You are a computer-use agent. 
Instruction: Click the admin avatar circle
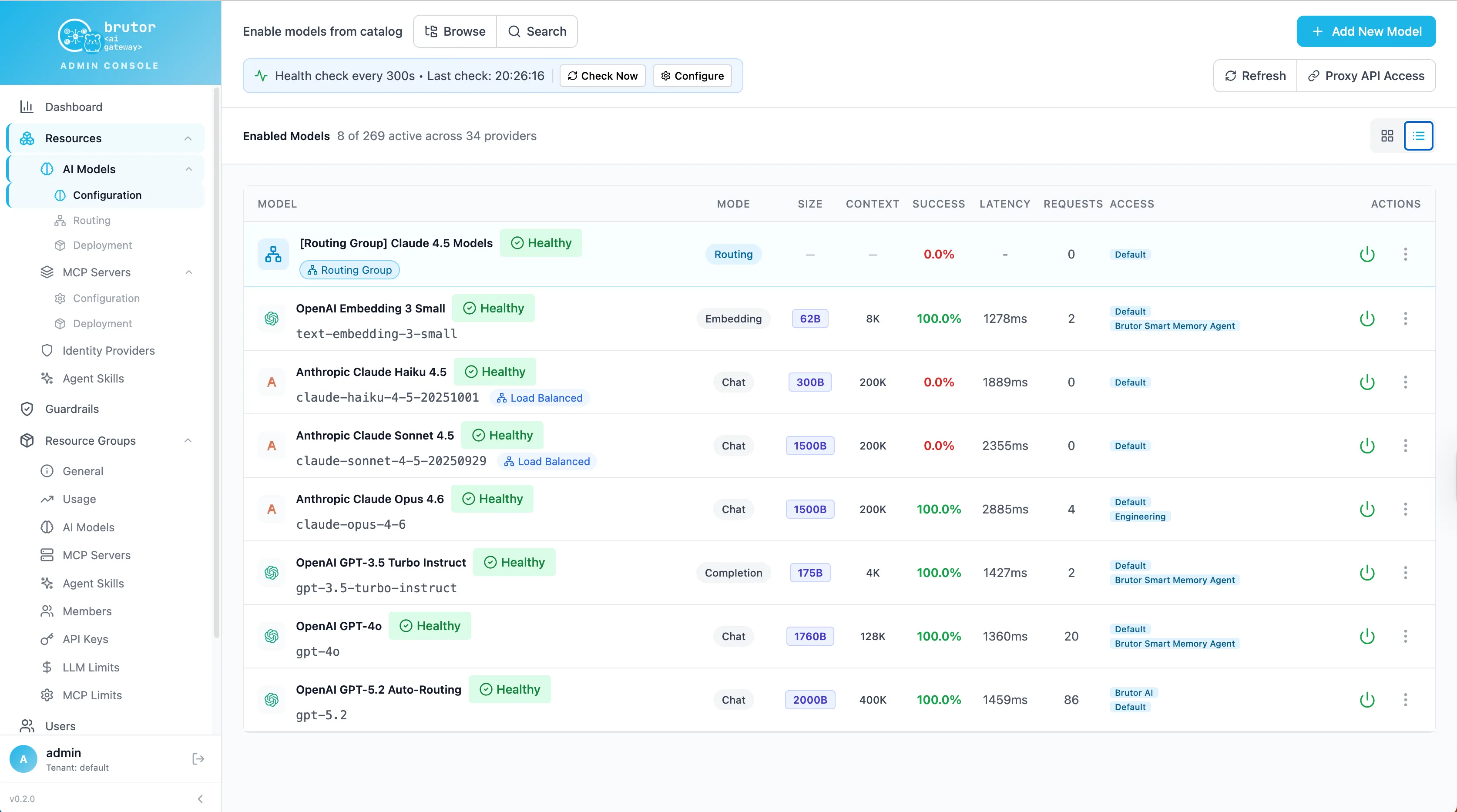[x=23, y=759]
